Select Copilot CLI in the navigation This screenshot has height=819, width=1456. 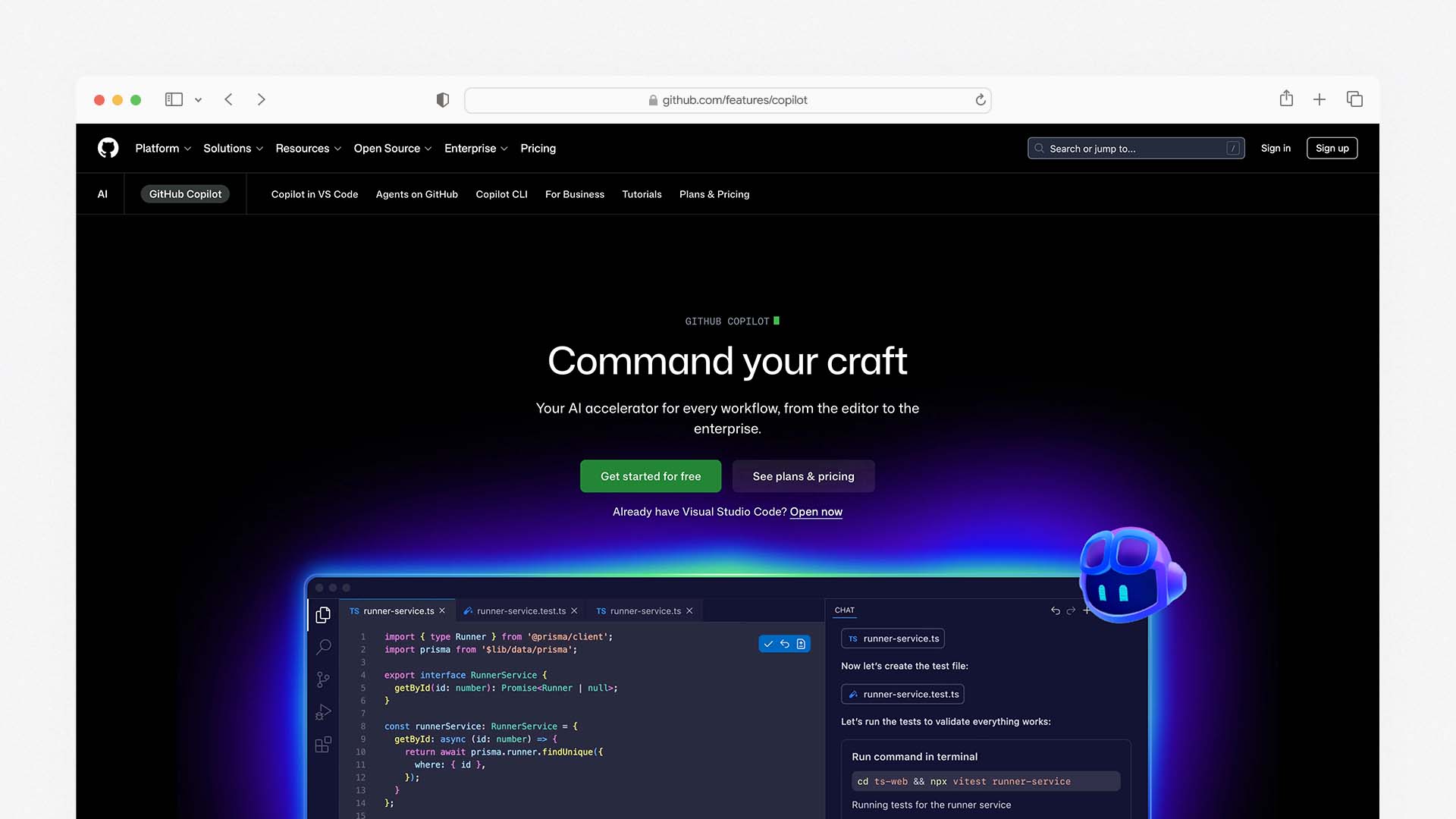[x=501, y=194]
